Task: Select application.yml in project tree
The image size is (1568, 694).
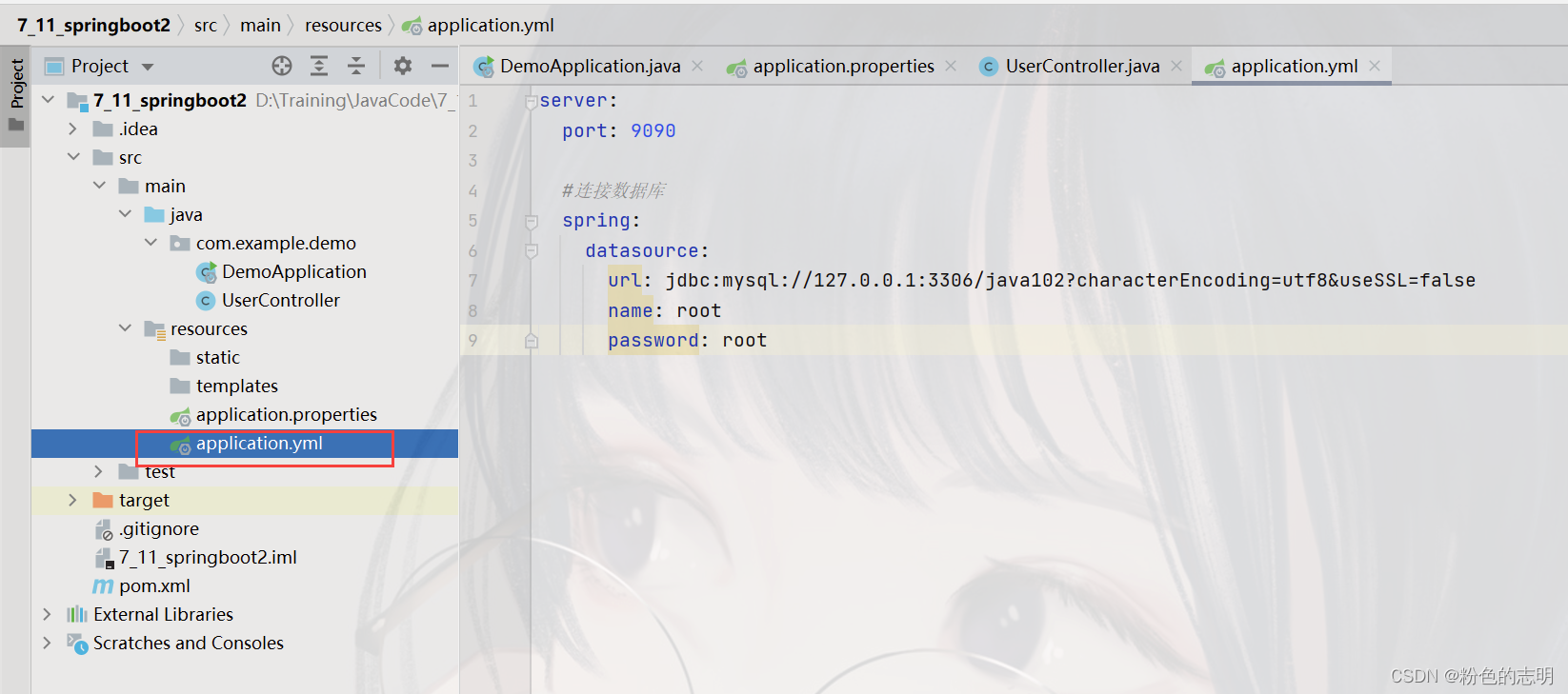Action: (259, 443)
